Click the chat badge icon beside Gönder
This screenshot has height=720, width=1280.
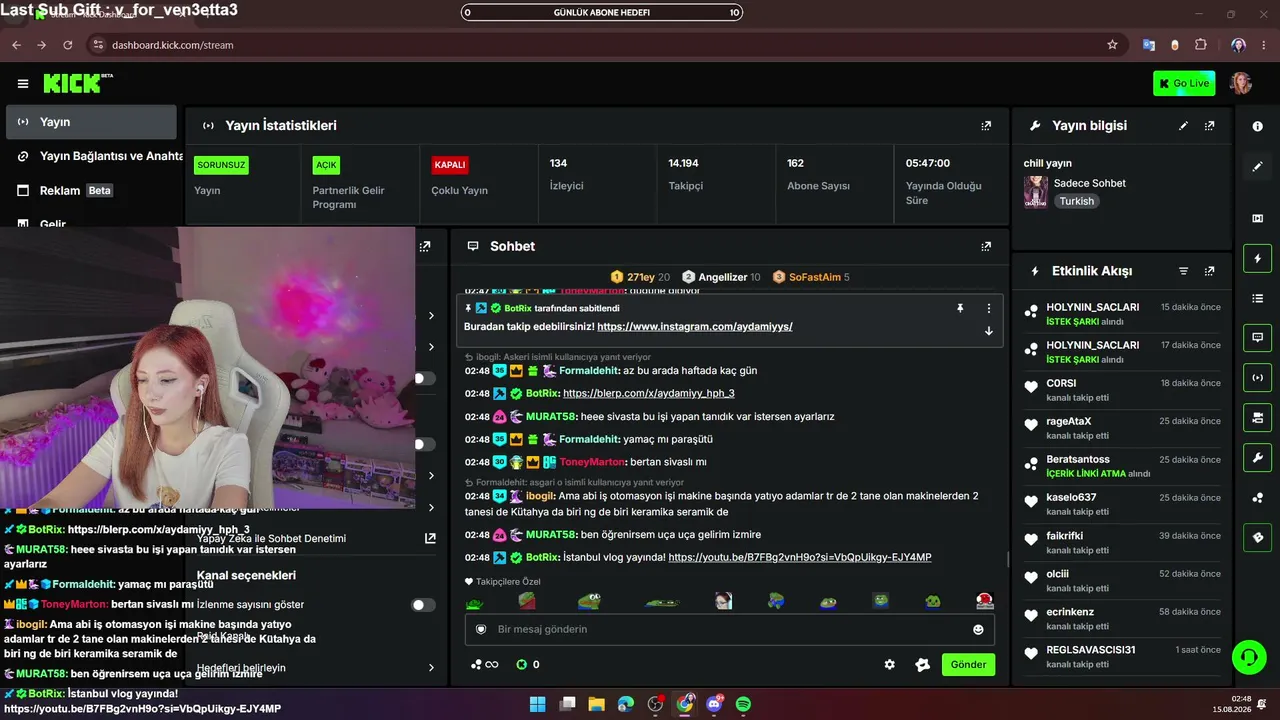(x=922, y=664)
